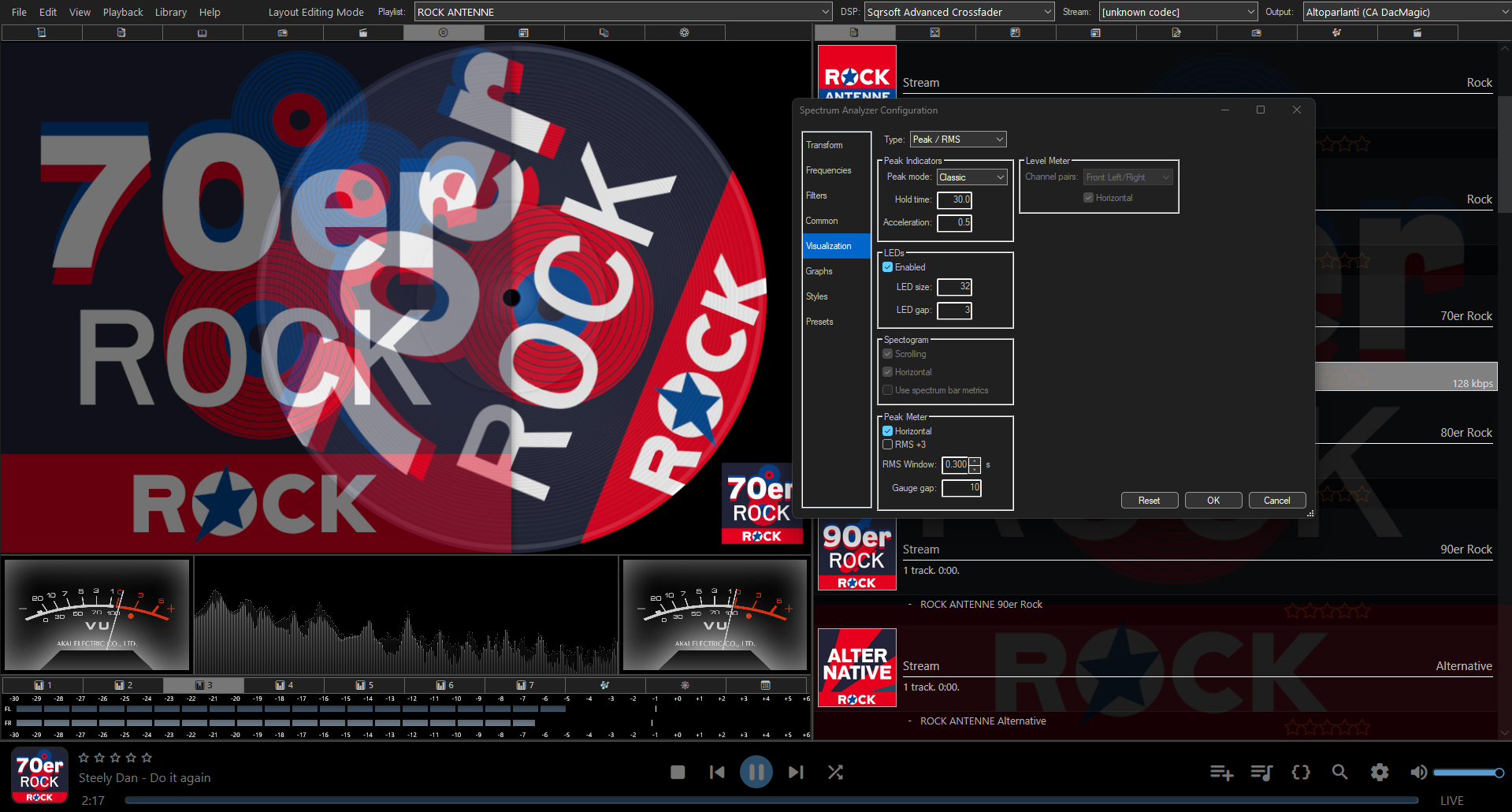The height and width of the screenshot is (812, 1512).
Task: Switch to visualization tab 2
Action: (124, 685)
